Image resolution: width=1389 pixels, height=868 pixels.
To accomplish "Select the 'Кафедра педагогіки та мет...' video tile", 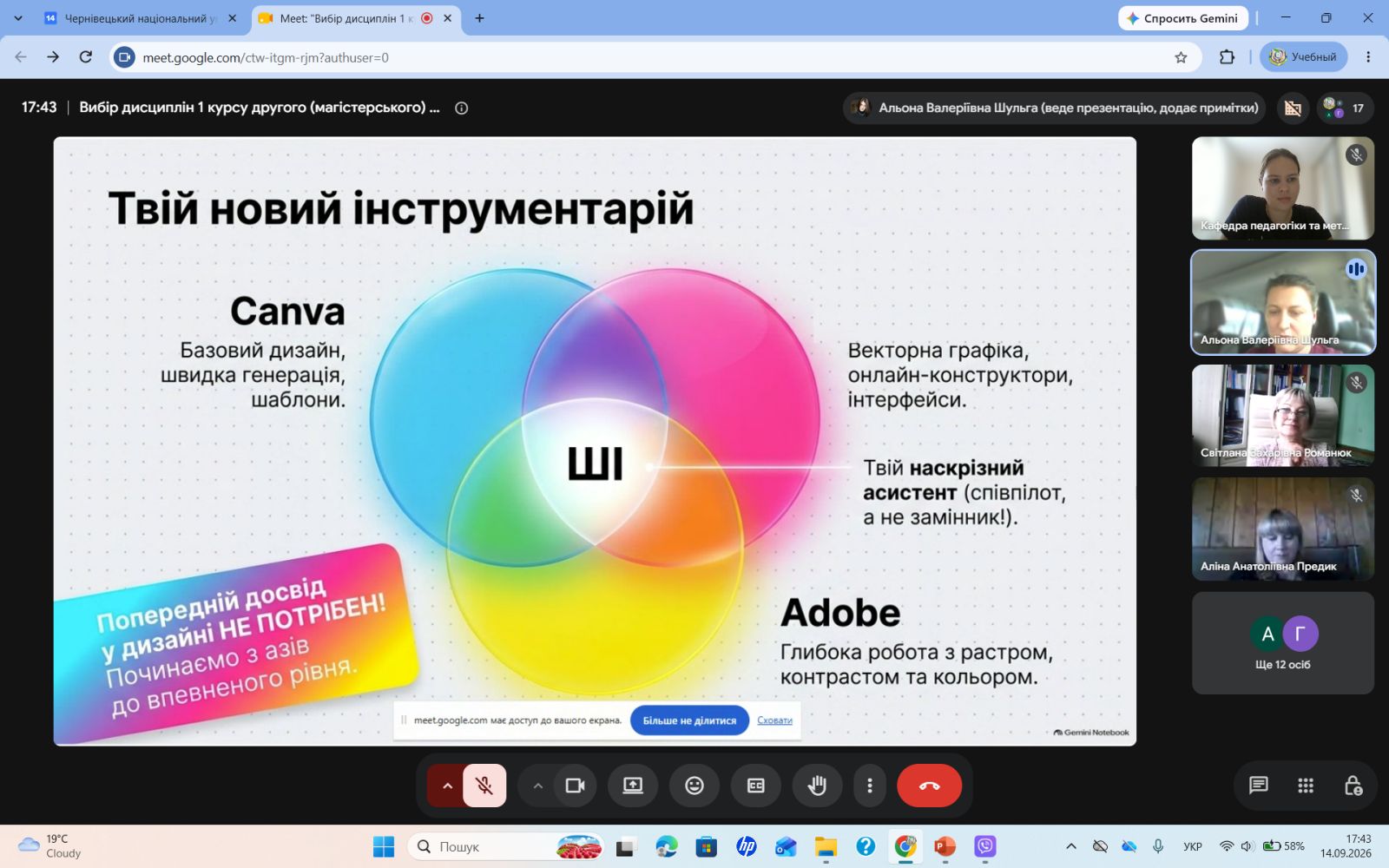I will (1283, 188).
